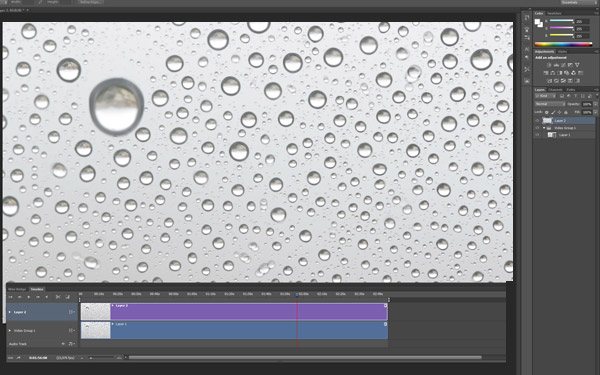Add a Vibrance adjustment
Viewport: 600px width, 375px height.
(x=577, y=65)
